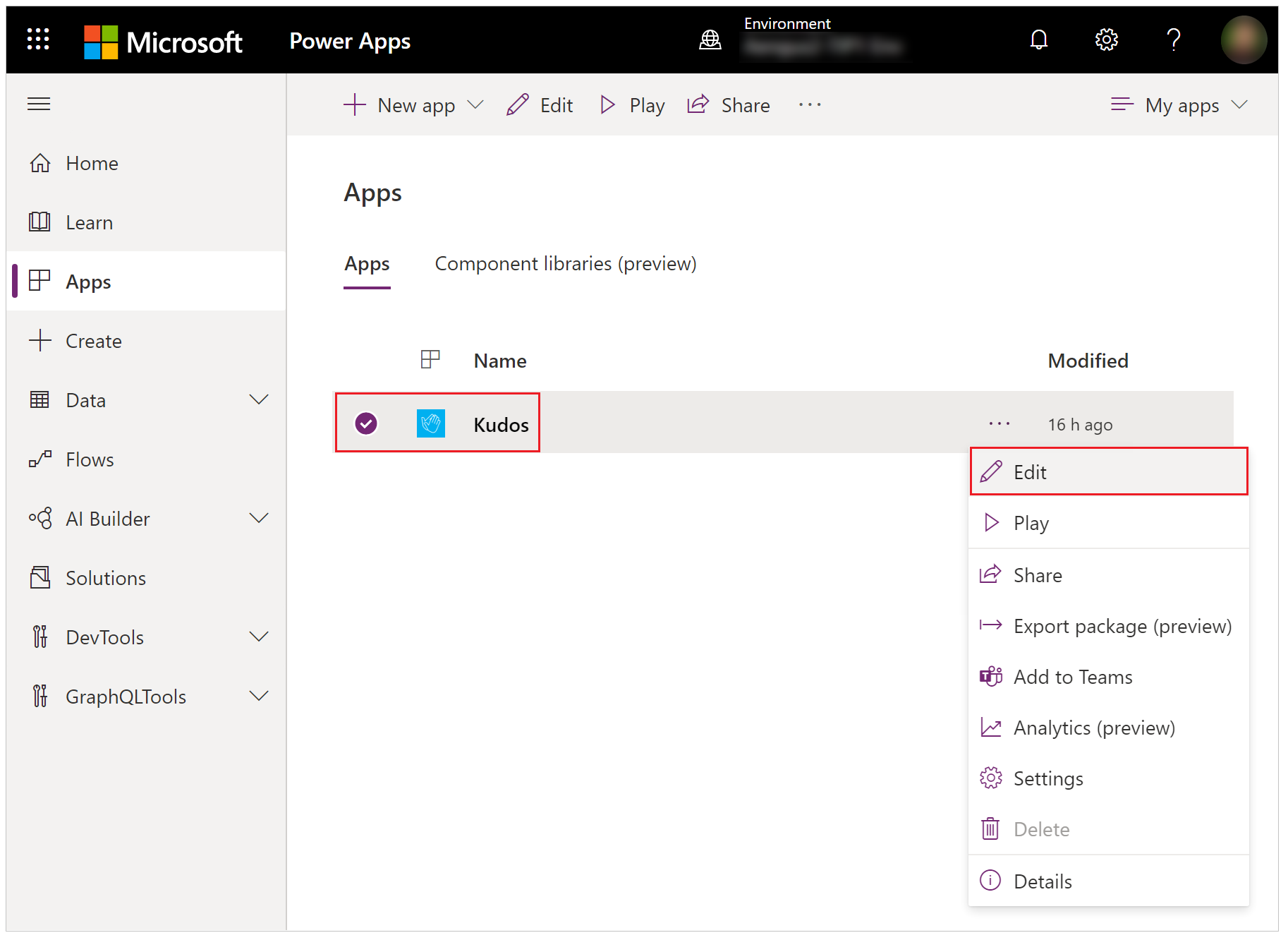Switch to Component libraries (preview) tab
This screenshot has width=1288, height=940.
pos(566,264)
